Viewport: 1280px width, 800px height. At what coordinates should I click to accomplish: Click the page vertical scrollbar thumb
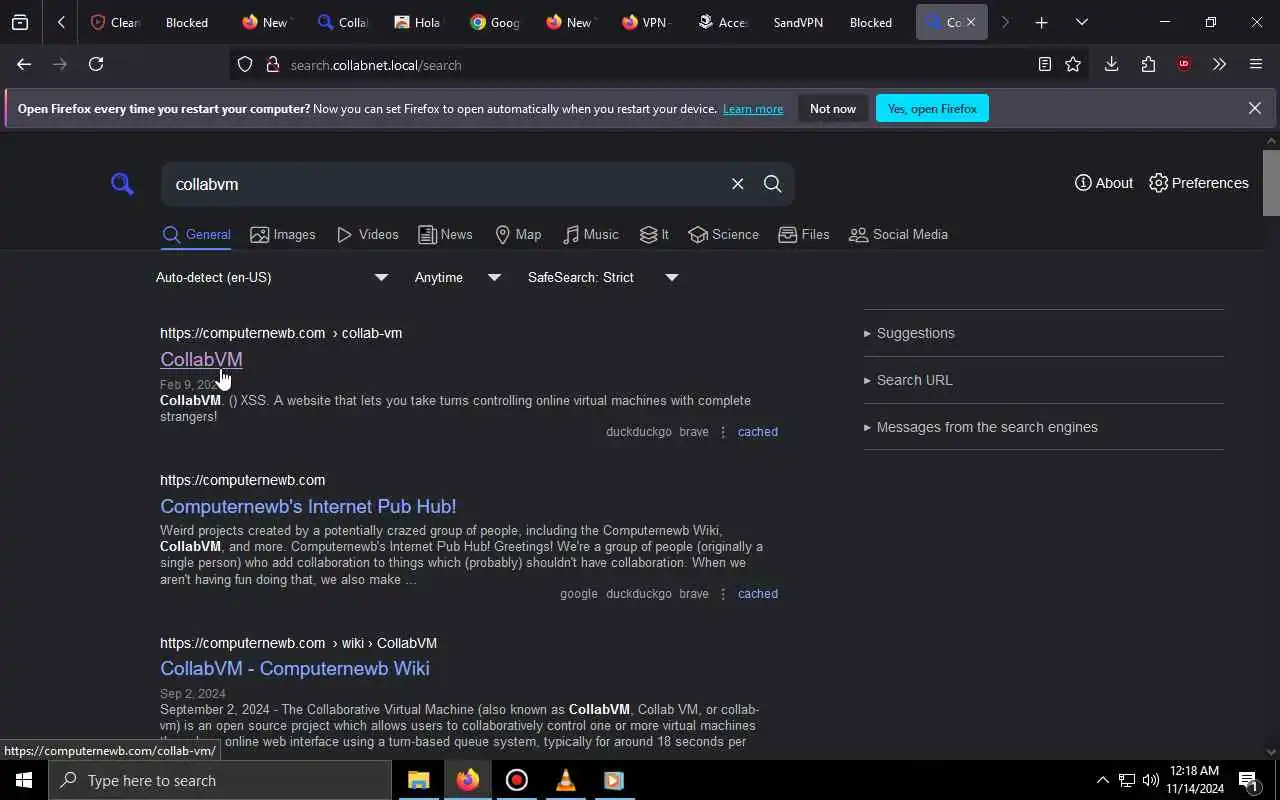[1271, 182]
